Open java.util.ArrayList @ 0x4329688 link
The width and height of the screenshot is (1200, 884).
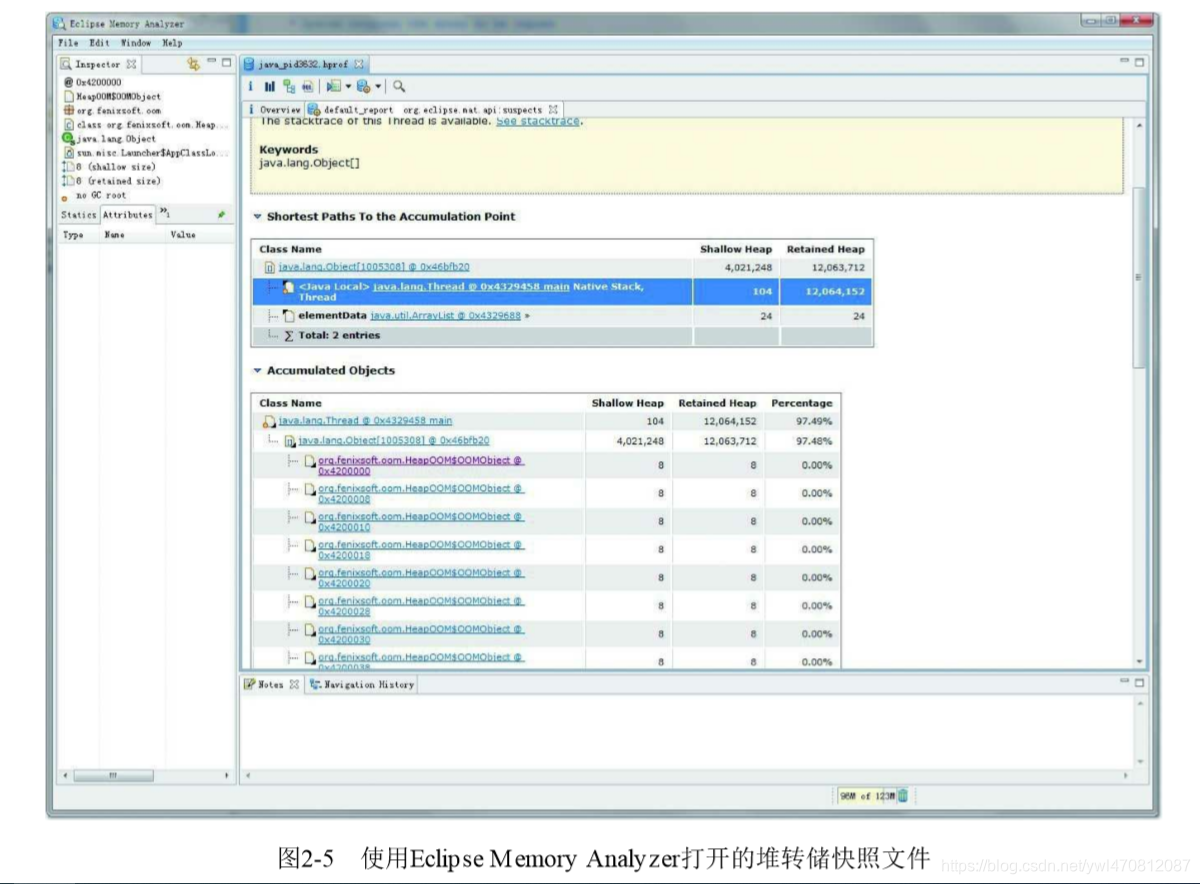(x=445, y=315)
